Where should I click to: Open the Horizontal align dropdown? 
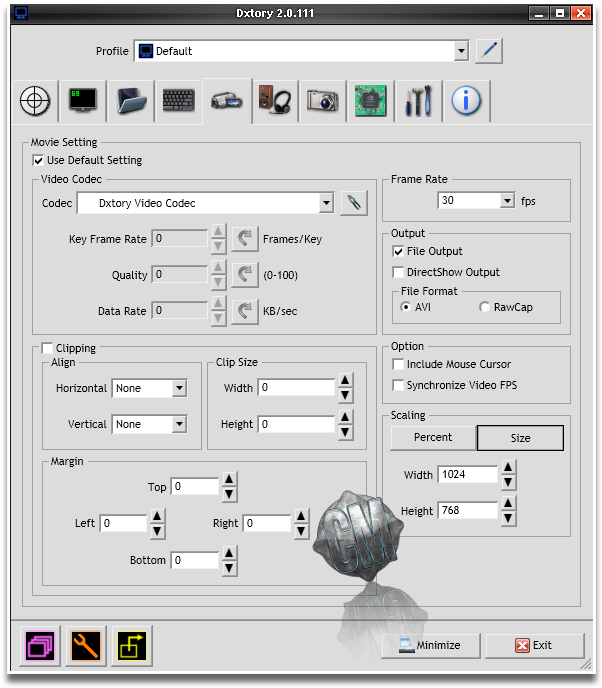point(179,388)
